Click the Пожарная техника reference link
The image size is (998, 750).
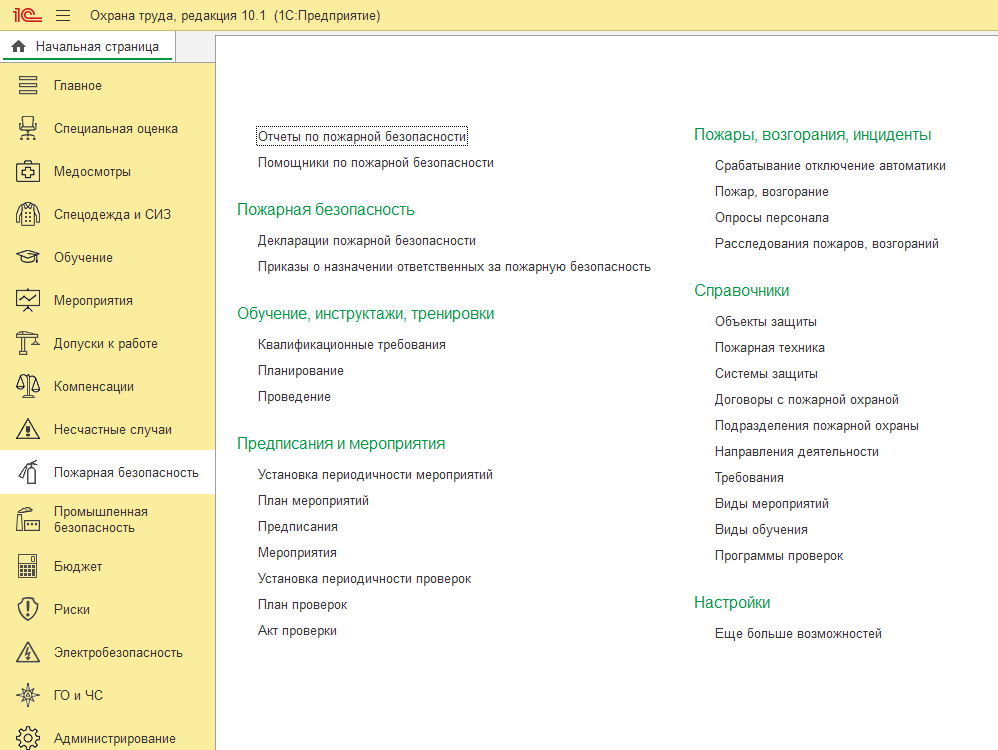pos(770,348)
